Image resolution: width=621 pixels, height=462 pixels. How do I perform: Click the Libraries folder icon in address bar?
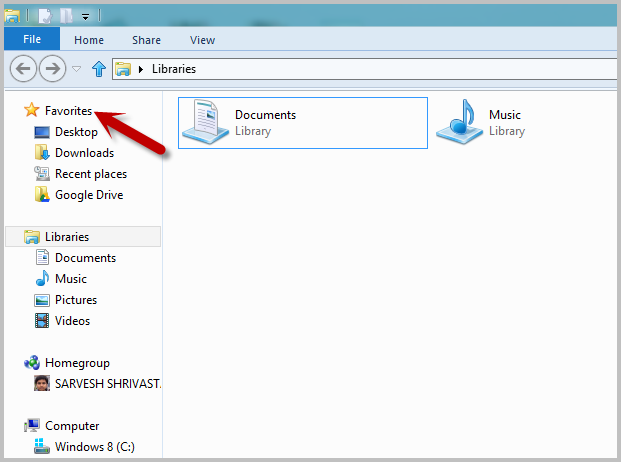pos(123,69)
